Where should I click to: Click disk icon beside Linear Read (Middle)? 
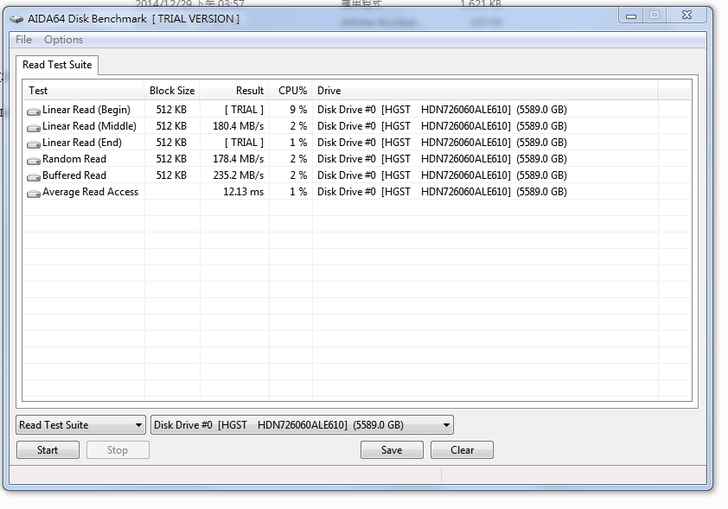(x=33, y=127)
